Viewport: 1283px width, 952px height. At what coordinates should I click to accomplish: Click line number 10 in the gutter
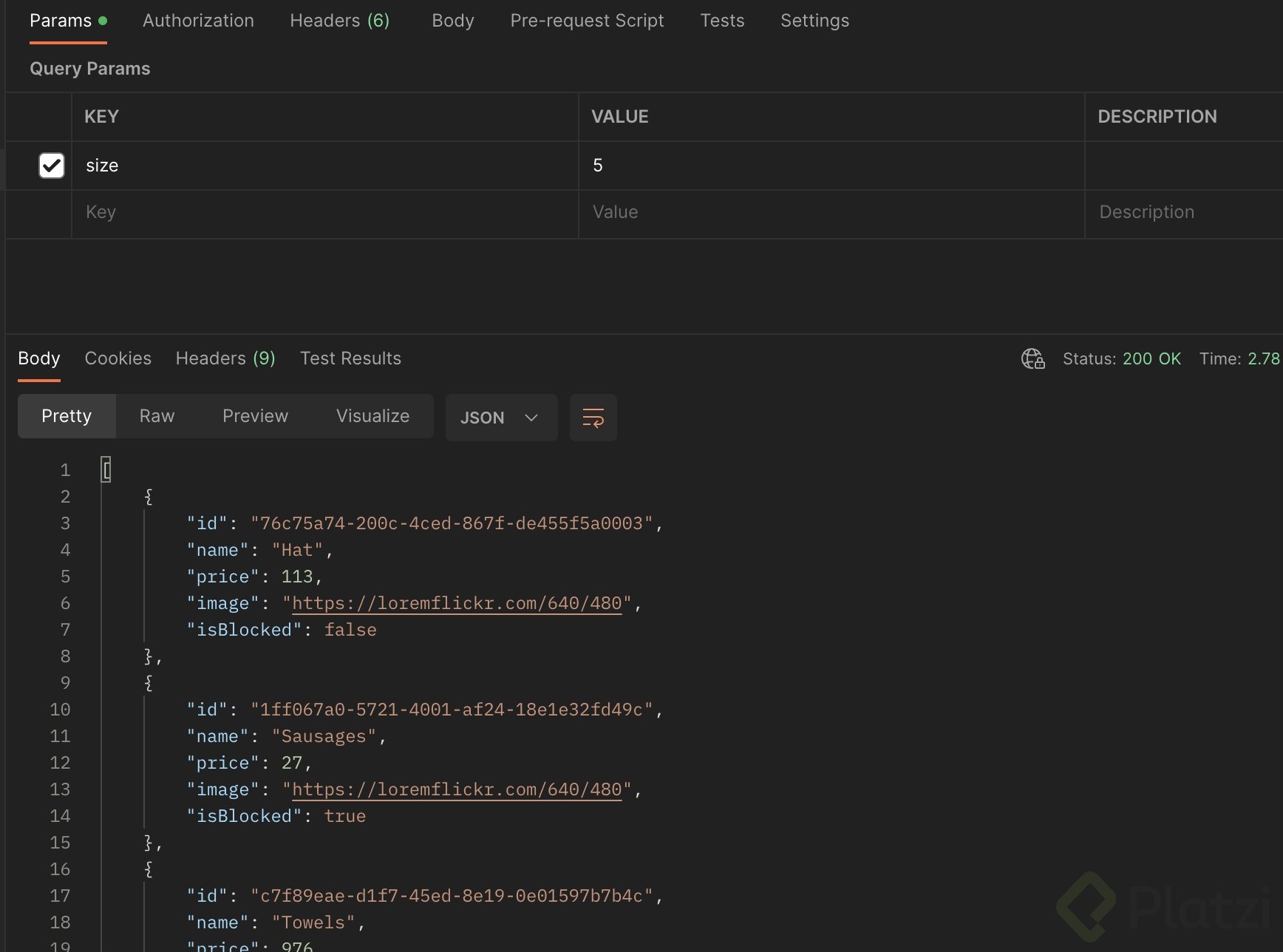(x=60, y=710)
